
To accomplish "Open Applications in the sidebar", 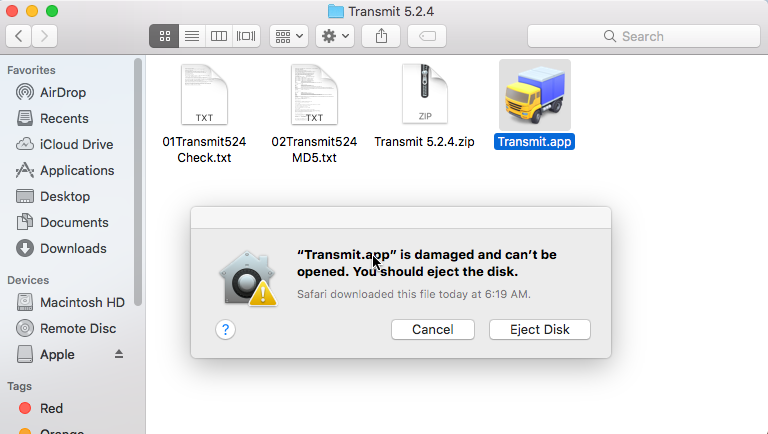I will (x=76, y=170).
